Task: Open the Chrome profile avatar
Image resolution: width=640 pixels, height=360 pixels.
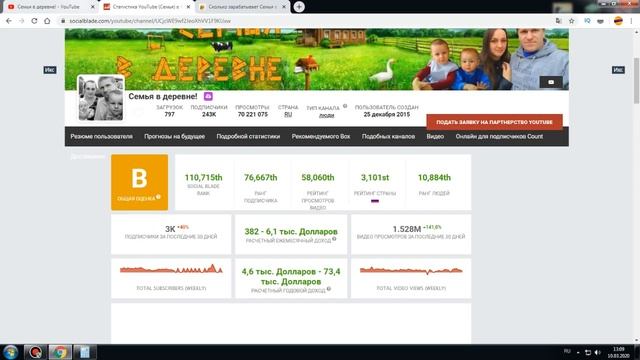Action: point(618,21)
